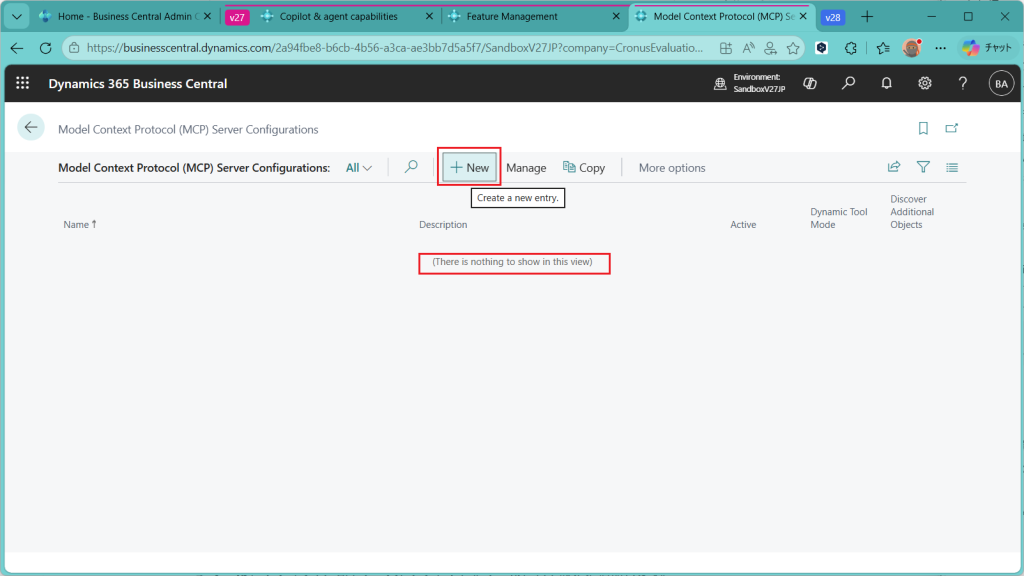Open the notifications bell
Viewport: 1024px width, 576px height.
tap(886, 84)
